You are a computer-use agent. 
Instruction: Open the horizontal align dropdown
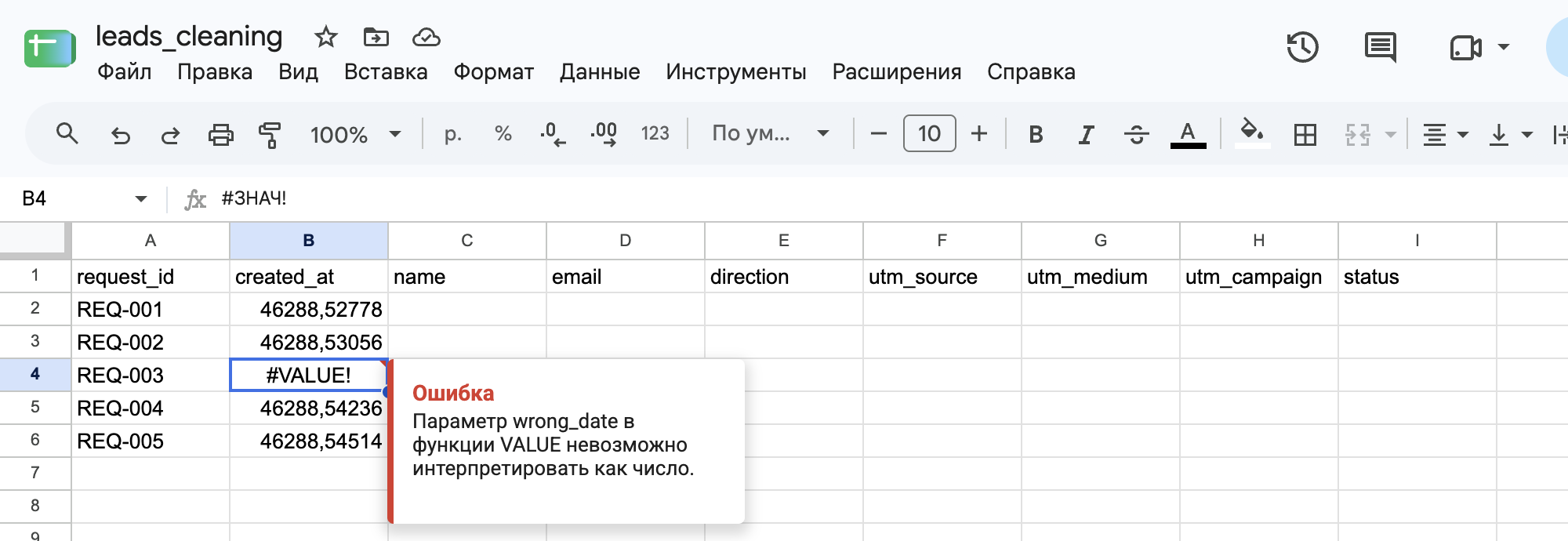1445,135
